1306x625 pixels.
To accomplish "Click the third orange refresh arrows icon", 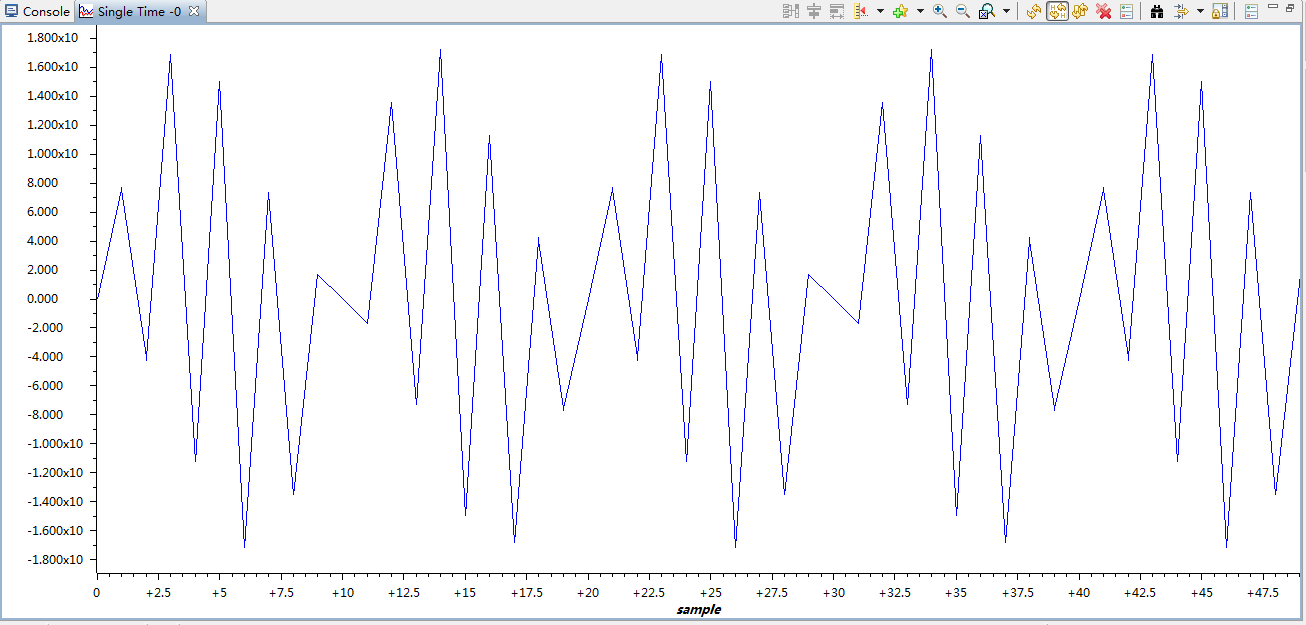I will 1080,11.
